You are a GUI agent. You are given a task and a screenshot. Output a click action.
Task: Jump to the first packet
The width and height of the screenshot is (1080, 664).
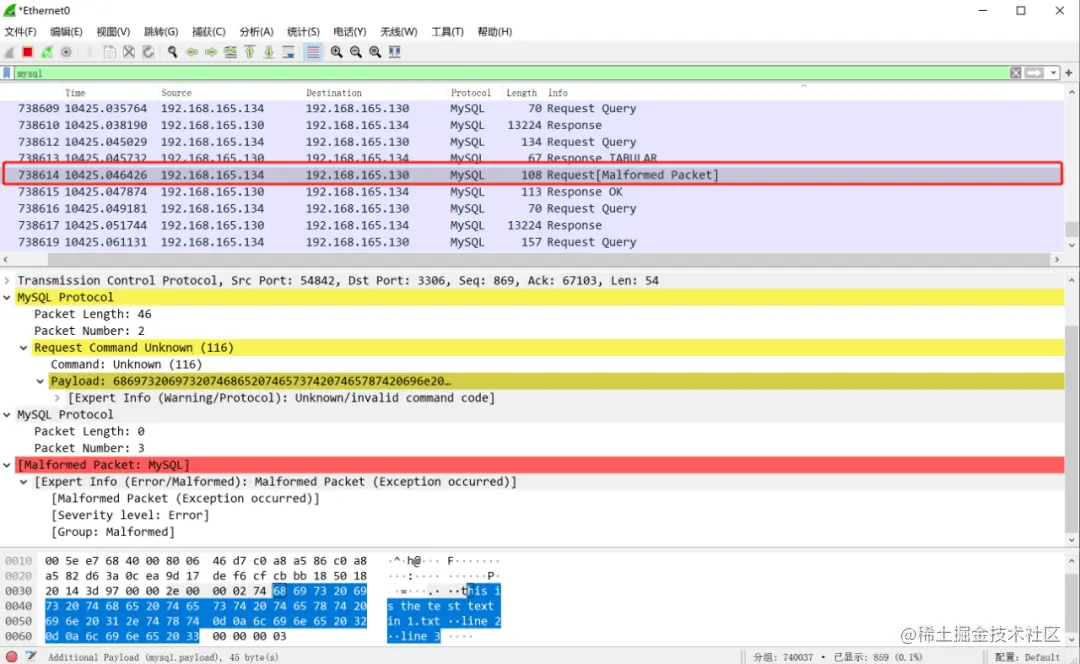(x=249, y=52)
